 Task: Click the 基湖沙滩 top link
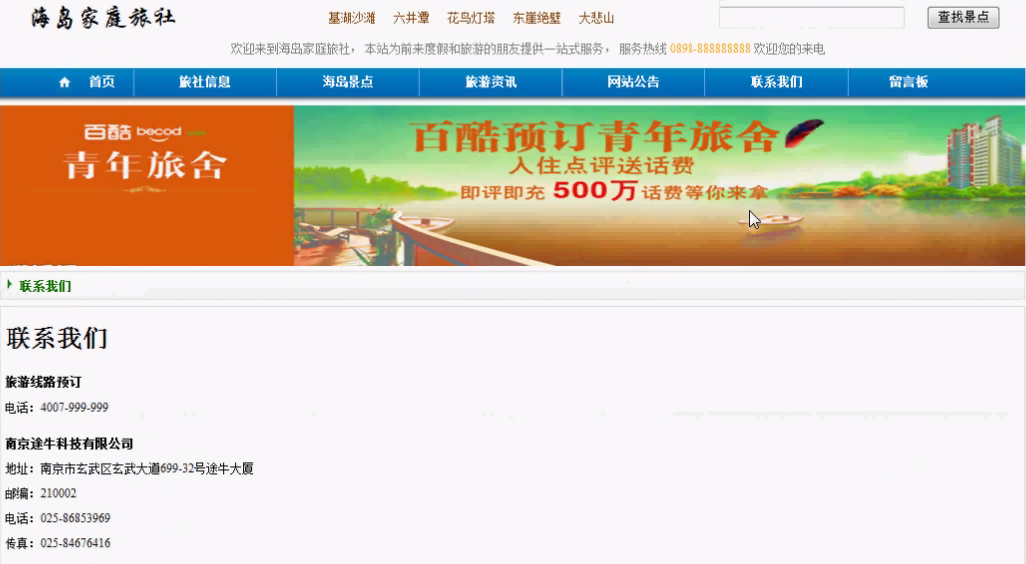click(351, 18)
